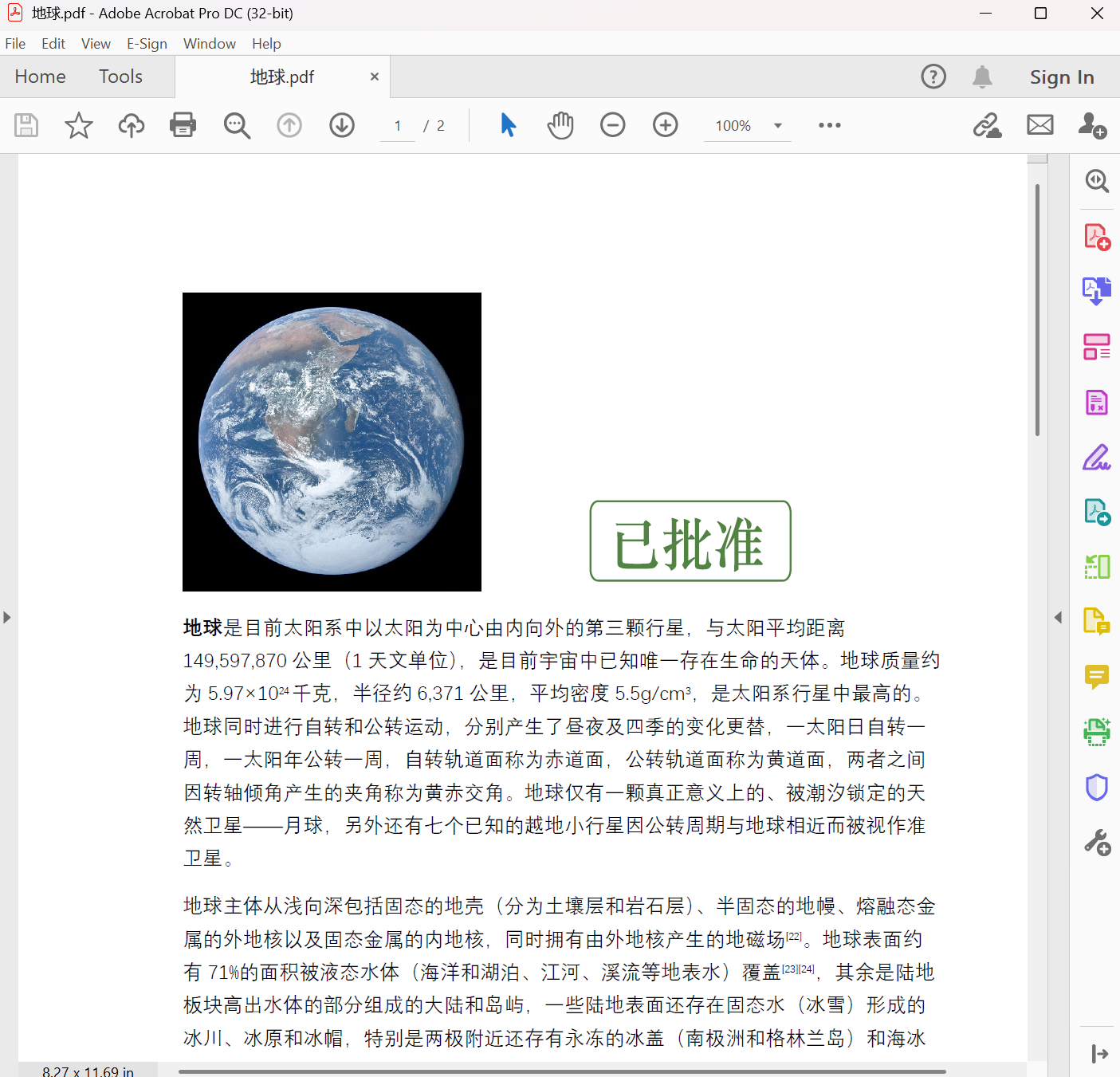
Task: Add file to favorites with star icon
Action: tap(77, 125)
